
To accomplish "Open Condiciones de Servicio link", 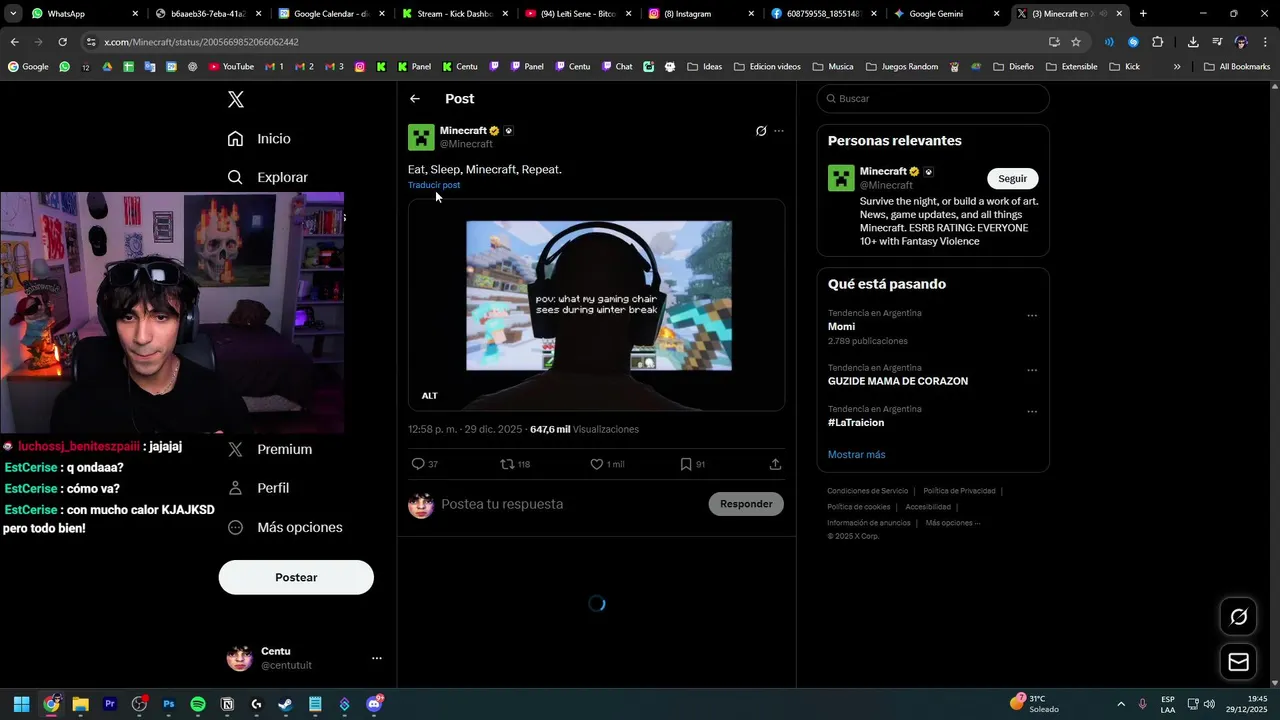I will point(867,491).
